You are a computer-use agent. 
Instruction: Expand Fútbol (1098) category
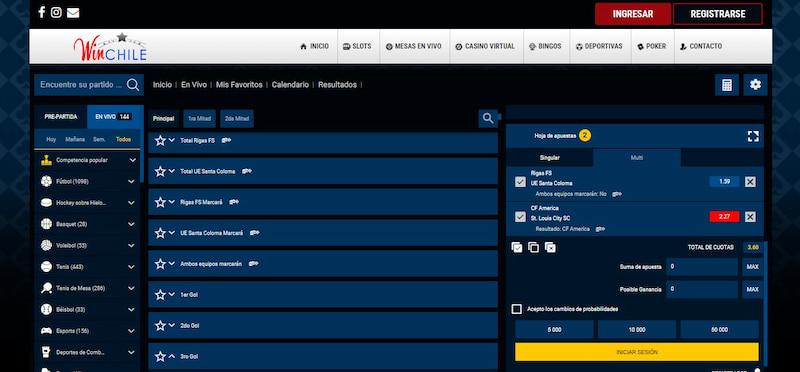[x=132, y=182]
